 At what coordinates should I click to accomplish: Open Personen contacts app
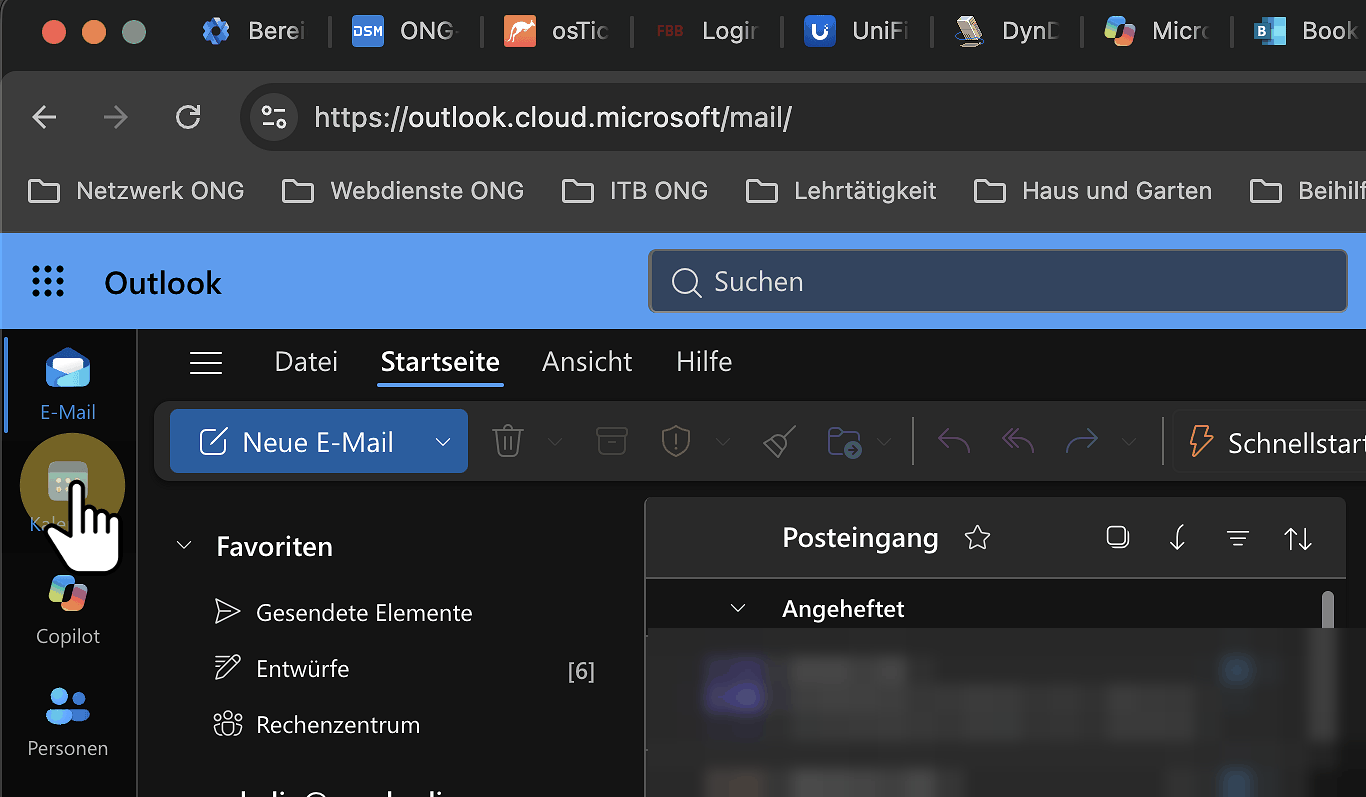coord(68,720)
